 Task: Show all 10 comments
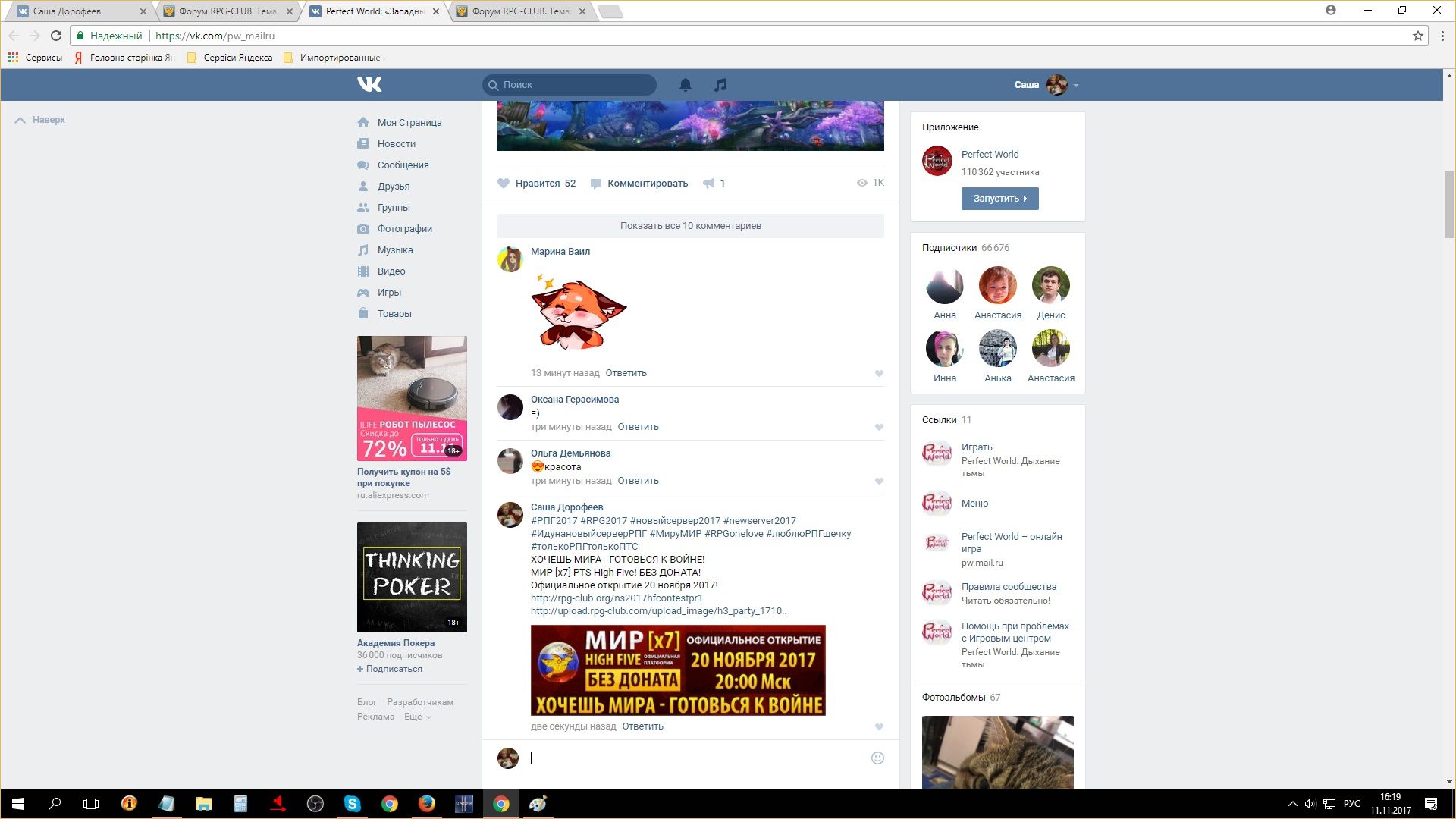pyautogui.click(x=690, y=225)
